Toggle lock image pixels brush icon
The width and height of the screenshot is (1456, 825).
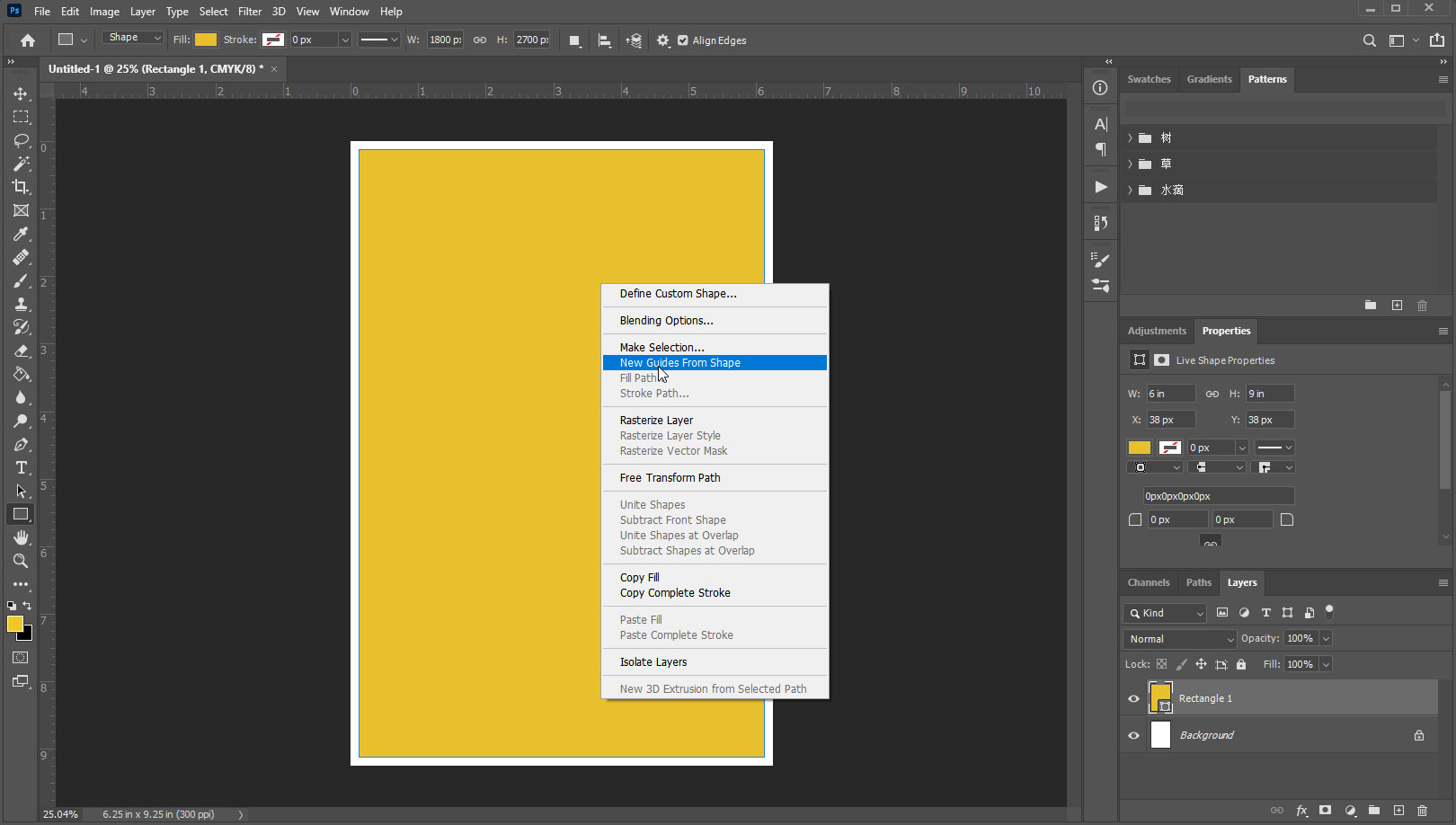(1181, 664)
